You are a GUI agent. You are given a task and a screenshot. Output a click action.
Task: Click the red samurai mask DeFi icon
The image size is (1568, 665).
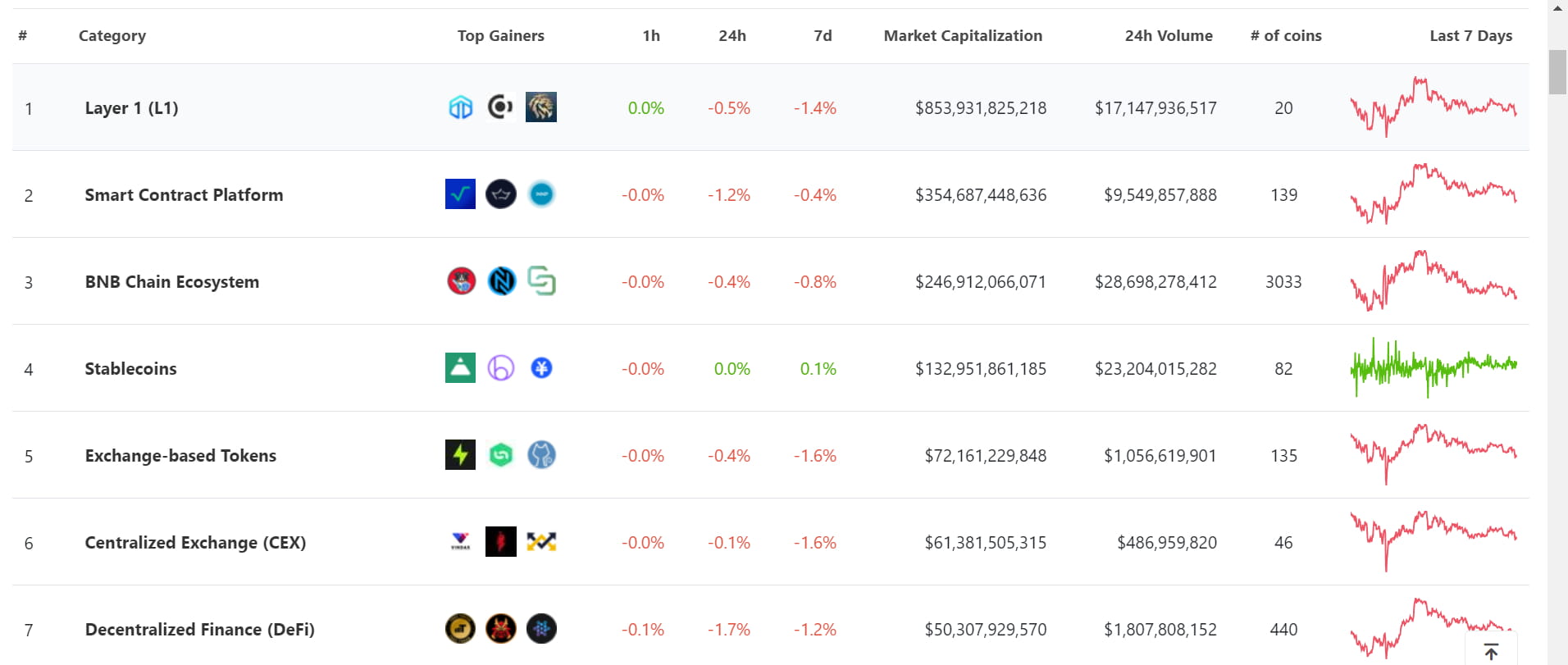(x=500, y=629)
